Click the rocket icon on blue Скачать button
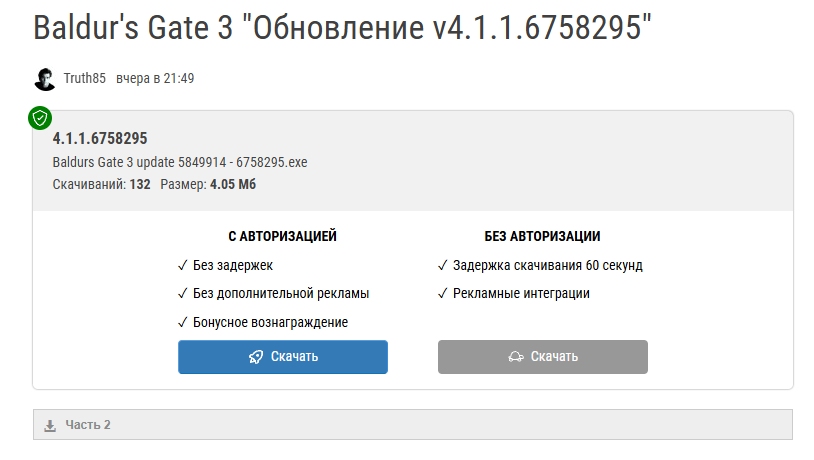814x460 pixels. pyautogui.click(x=256, y=357)
